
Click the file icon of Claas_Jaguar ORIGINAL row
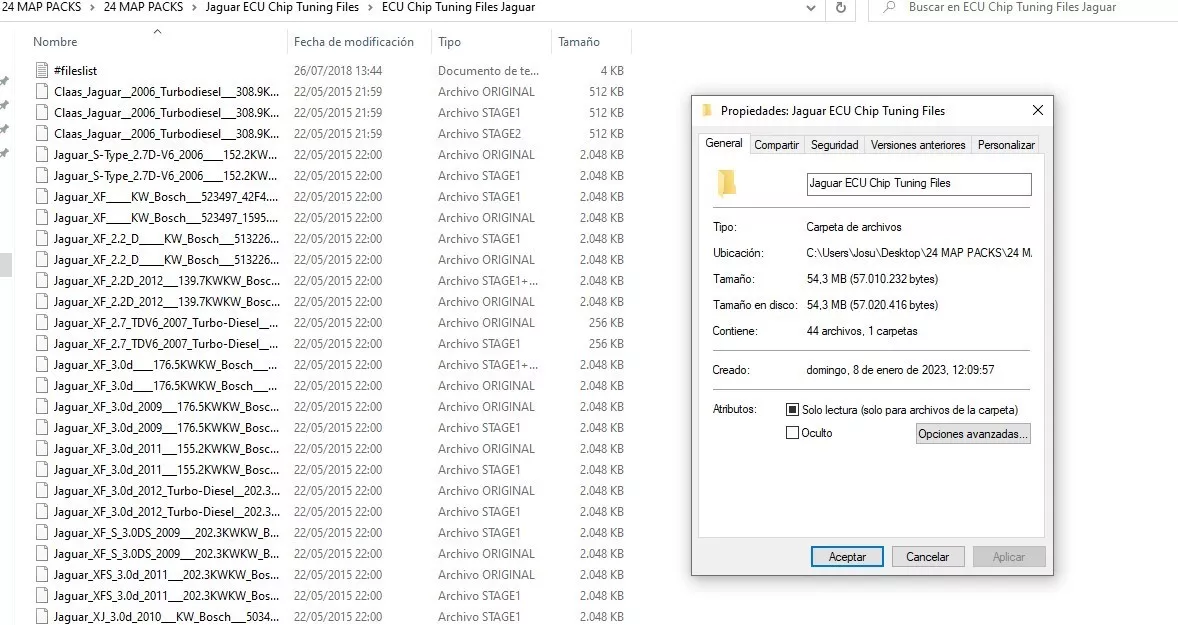pos(42,92)
